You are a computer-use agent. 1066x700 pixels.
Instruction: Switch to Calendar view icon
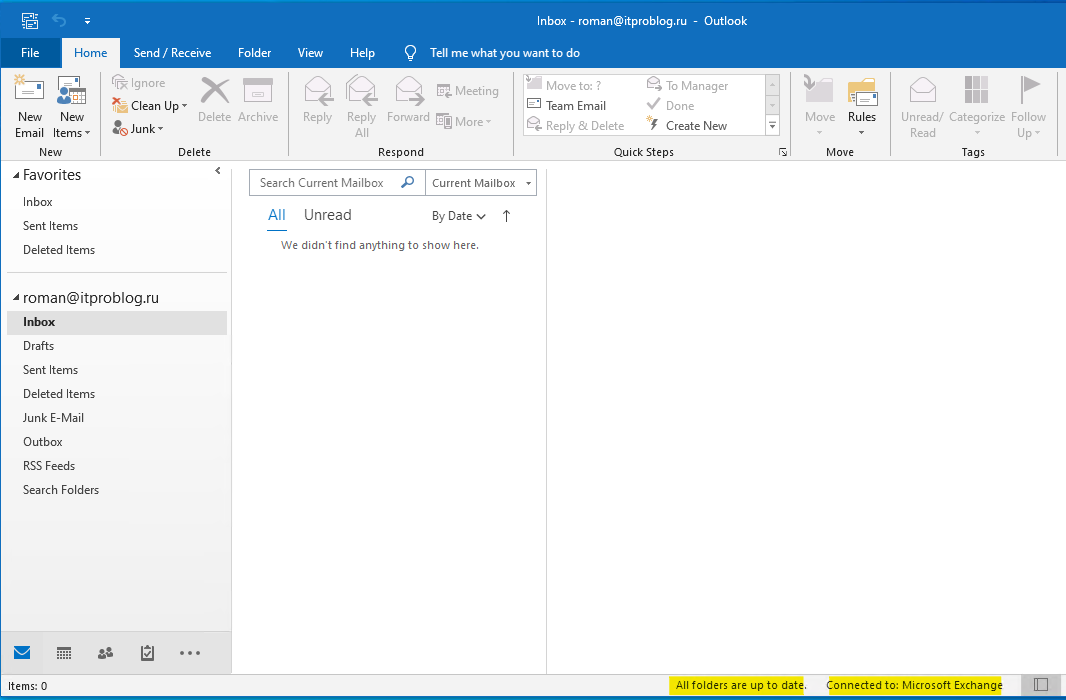pyautogui.click(x=64, y=653)
